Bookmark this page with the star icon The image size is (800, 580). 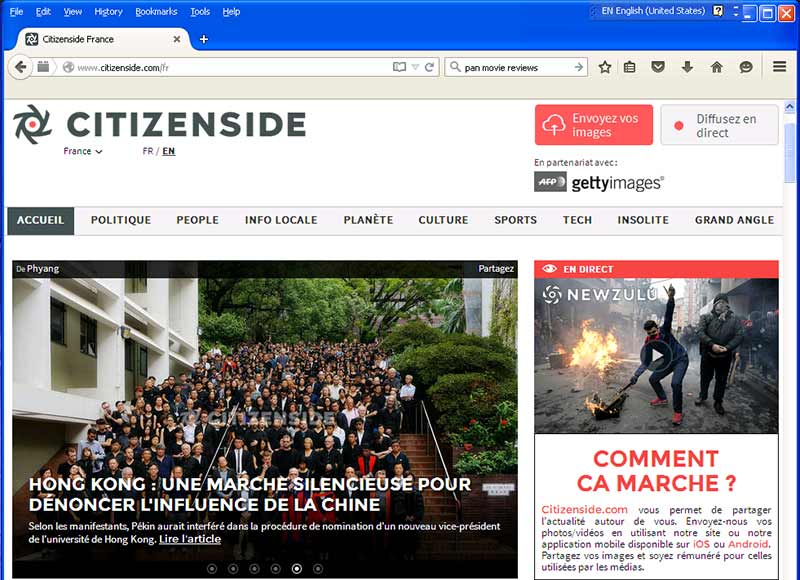point(605,67)
